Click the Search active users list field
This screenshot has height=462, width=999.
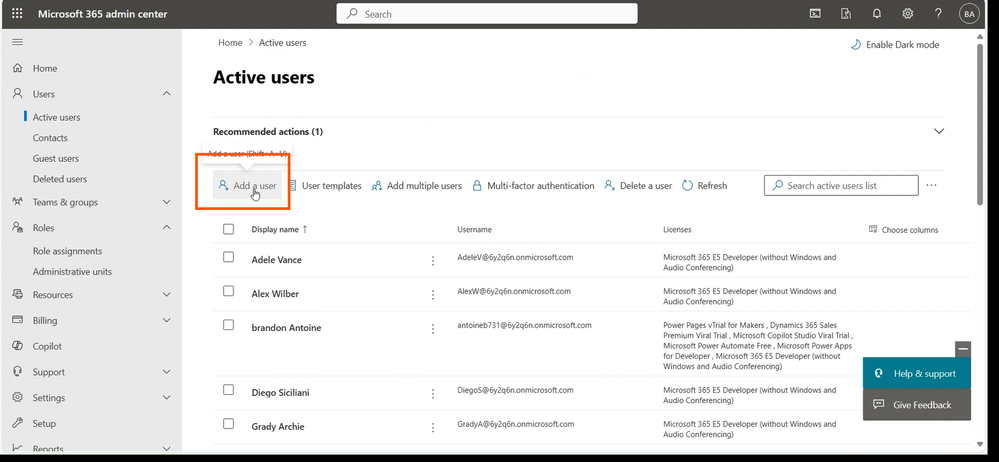click(x=841, y=185)
